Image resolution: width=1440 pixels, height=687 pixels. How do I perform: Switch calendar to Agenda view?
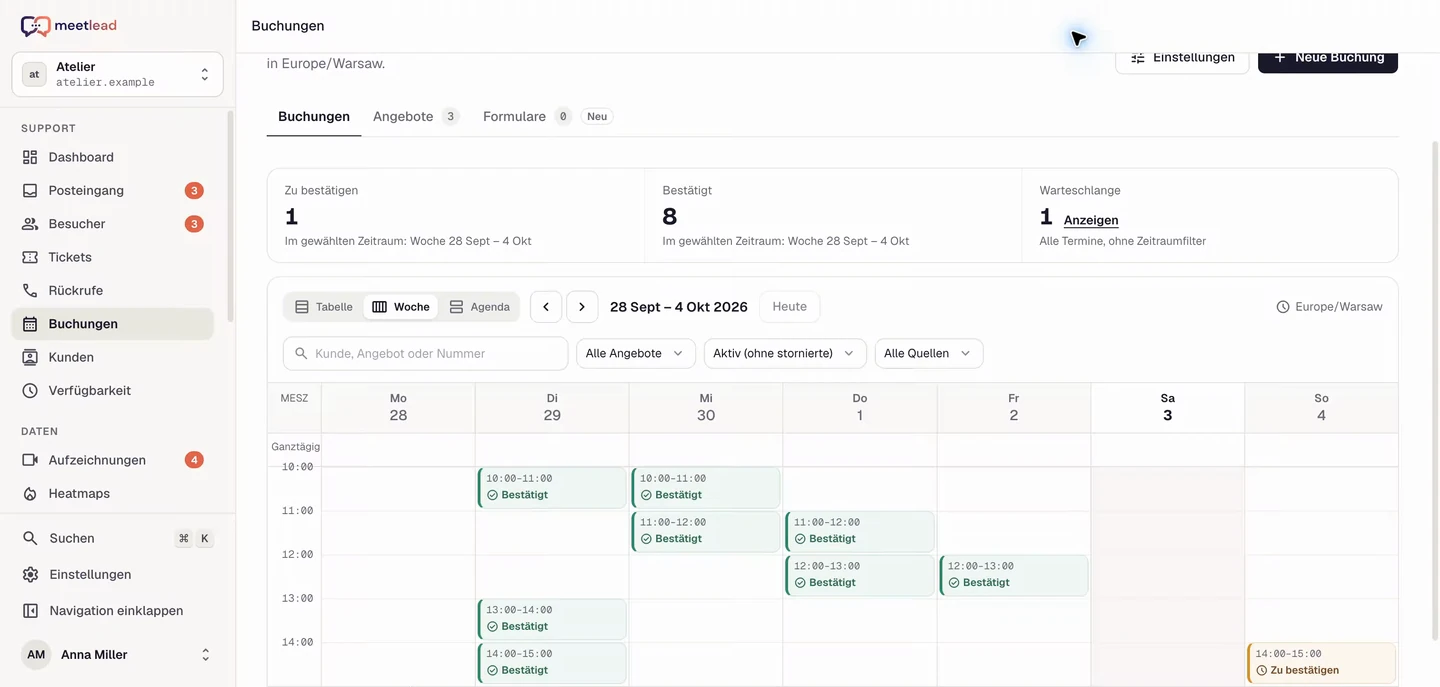point(480,307)
